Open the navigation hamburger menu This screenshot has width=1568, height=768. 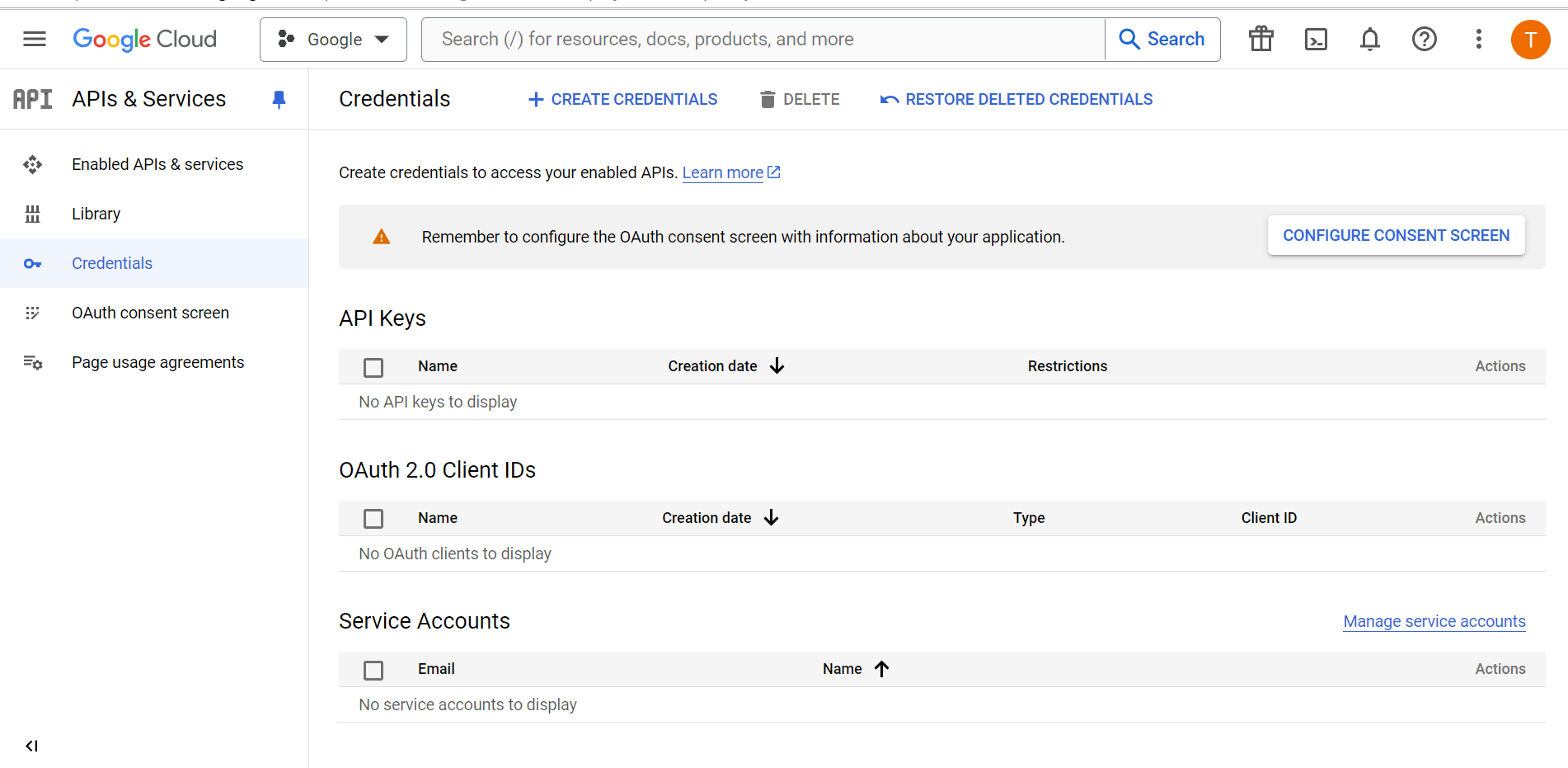point(34,39)
